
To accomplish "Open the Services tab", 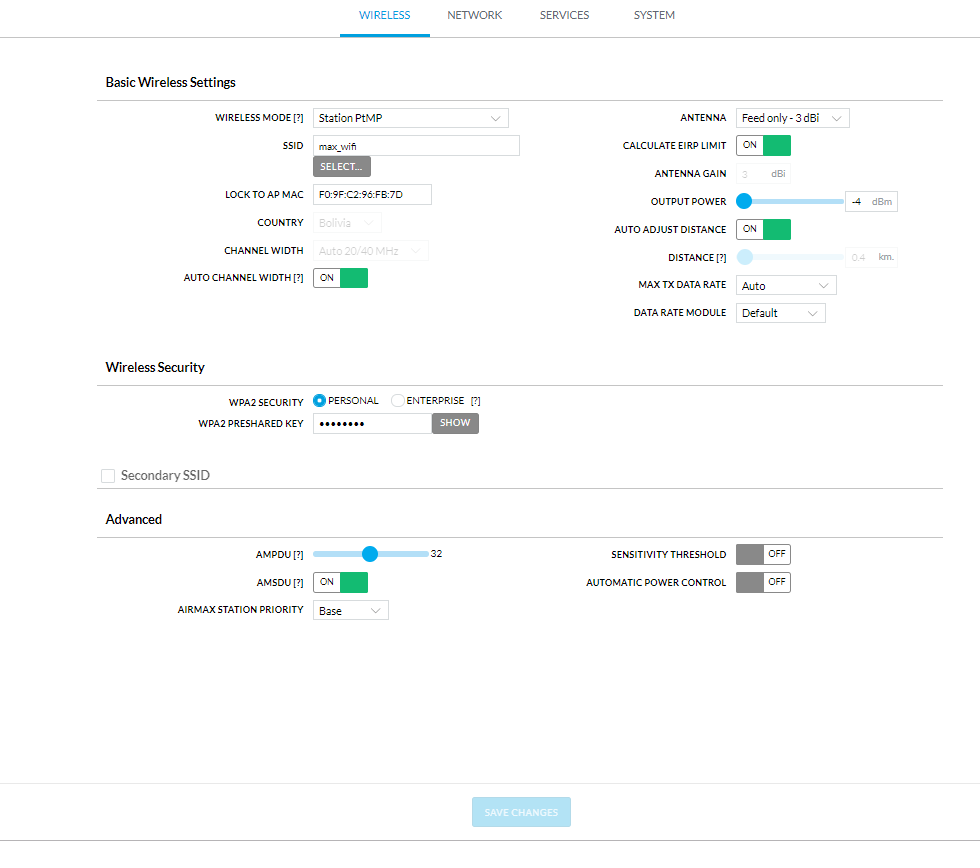I will pos(564,16).
